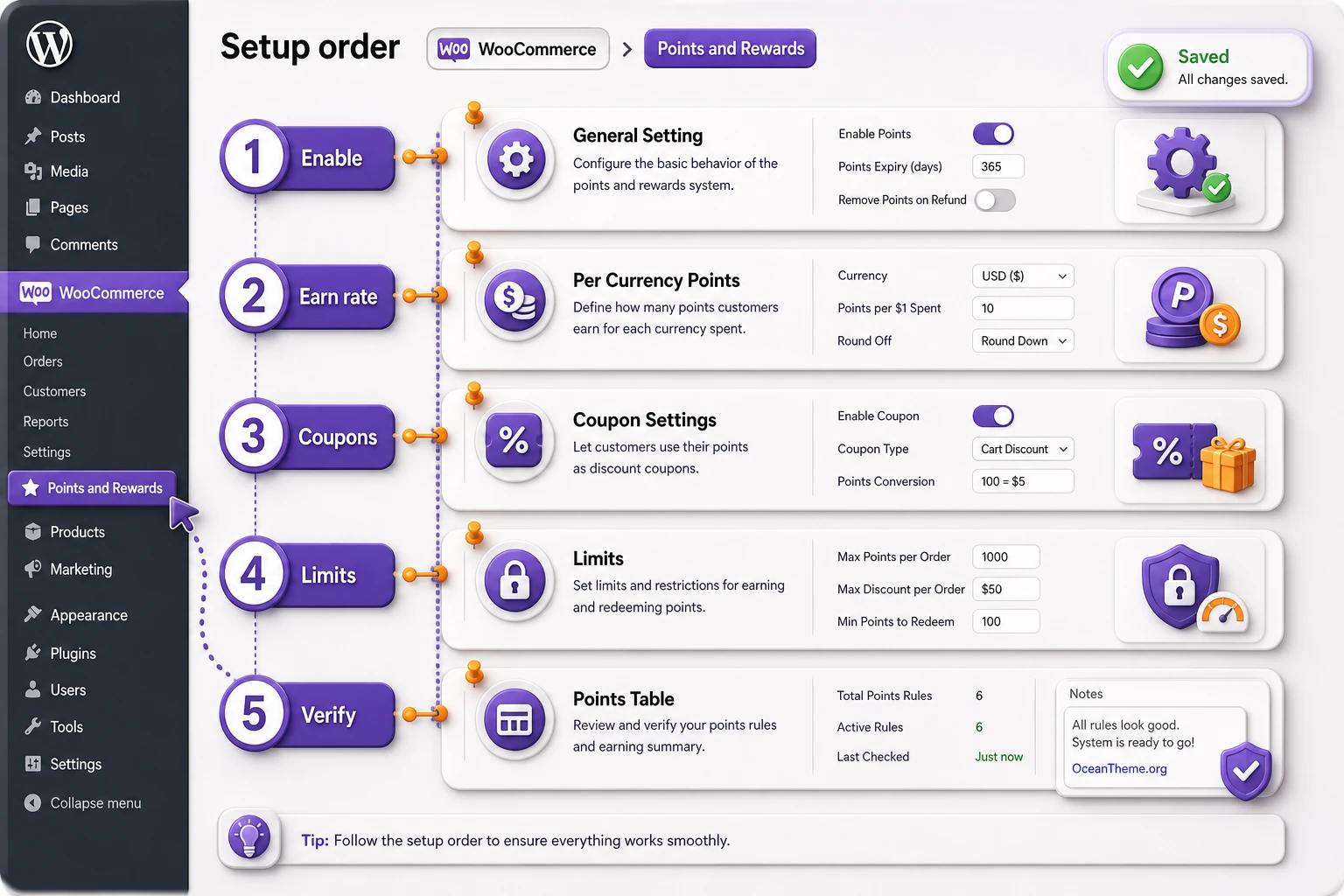Viewport: 1344px width, 896px height.
Task: Click the WordPress logo in the sidebar
Action: (x=49, y=44)
